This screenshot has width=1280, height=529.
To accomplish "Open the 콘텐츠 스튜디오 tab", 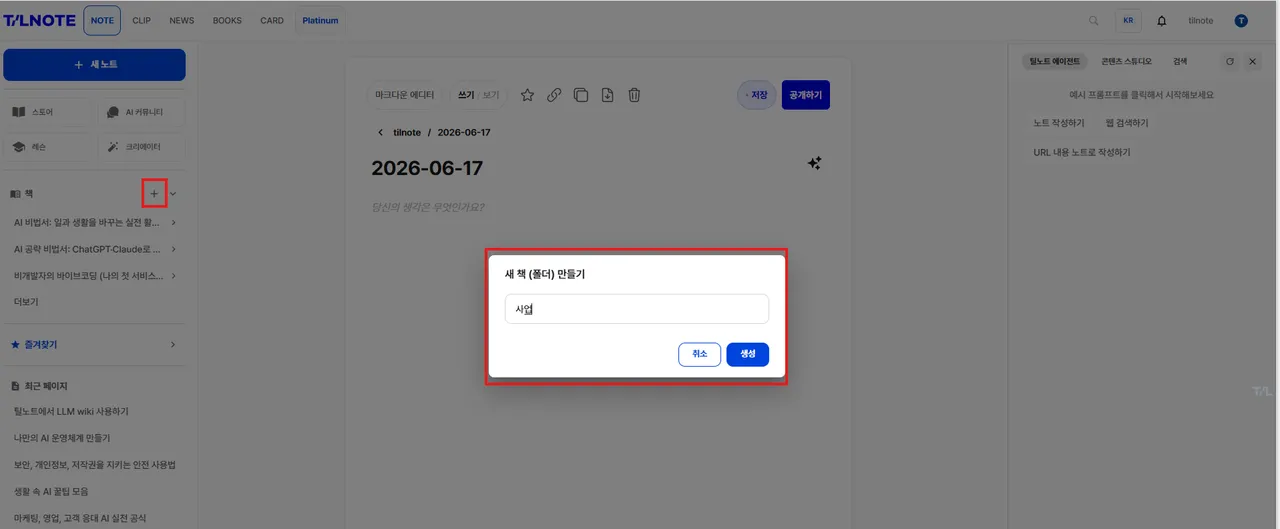I will click(1126, 61).
